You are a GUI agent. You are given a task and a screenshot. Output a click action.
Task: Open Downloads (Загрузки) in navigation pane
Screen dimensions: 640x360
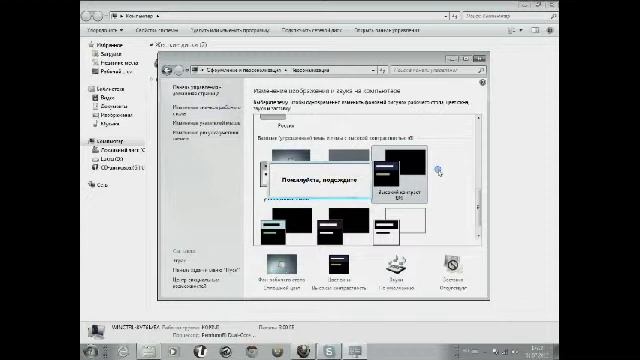click(x=111, y=54)
